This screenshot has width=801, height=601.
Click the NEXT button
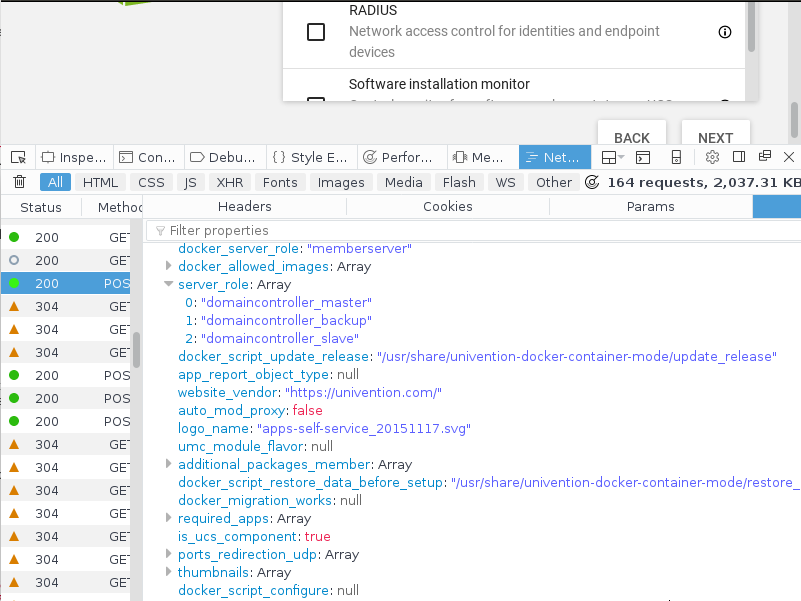coord(715,138)
